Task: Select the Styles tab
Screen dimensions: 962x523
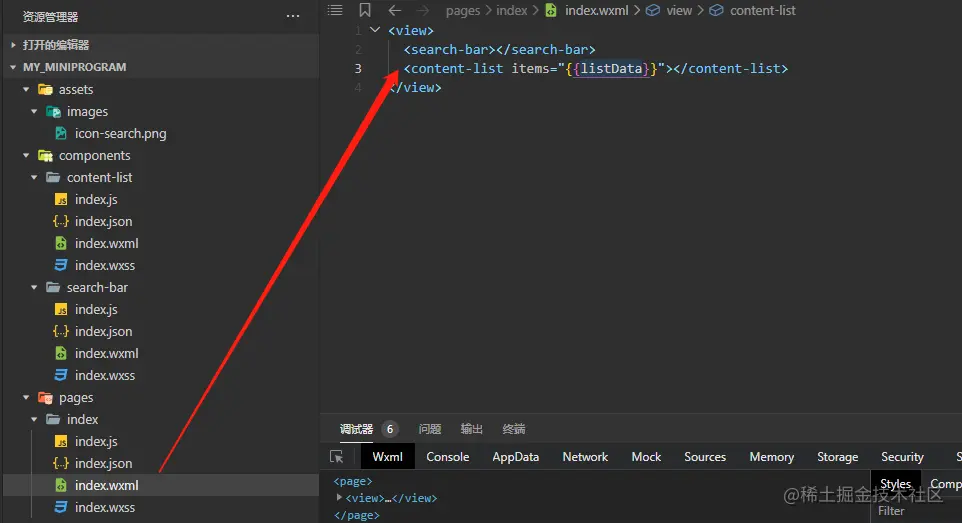Action: [x=895, y=484]
